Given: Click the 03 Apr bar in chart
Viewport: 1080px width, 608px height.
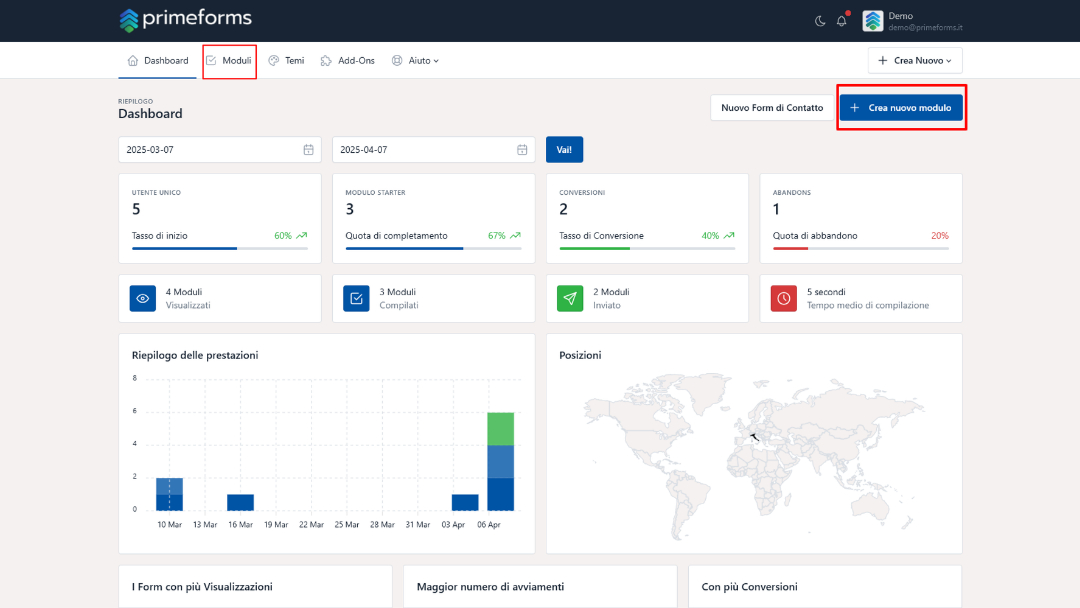Looking at the screenshot, I should coord(465,503).
